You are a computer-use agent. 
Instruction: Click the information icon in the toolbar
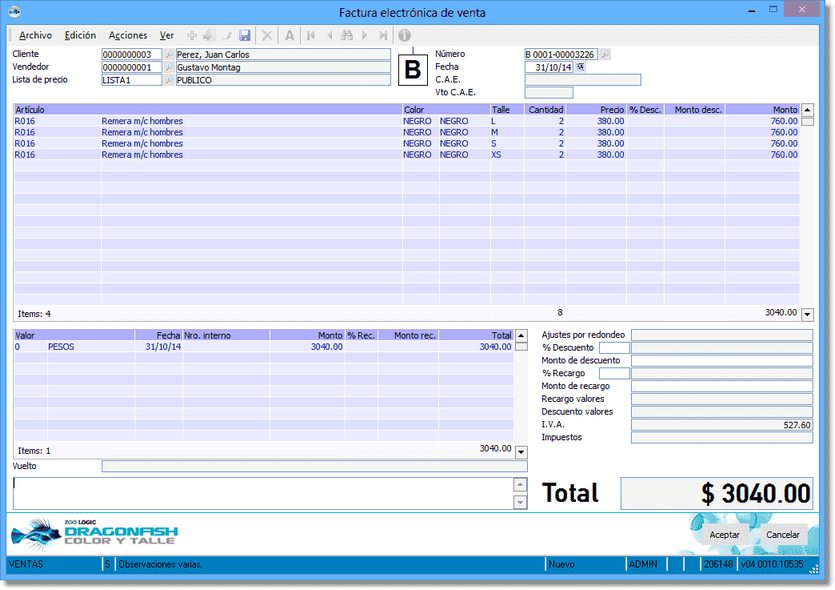(x=405, y=35)
